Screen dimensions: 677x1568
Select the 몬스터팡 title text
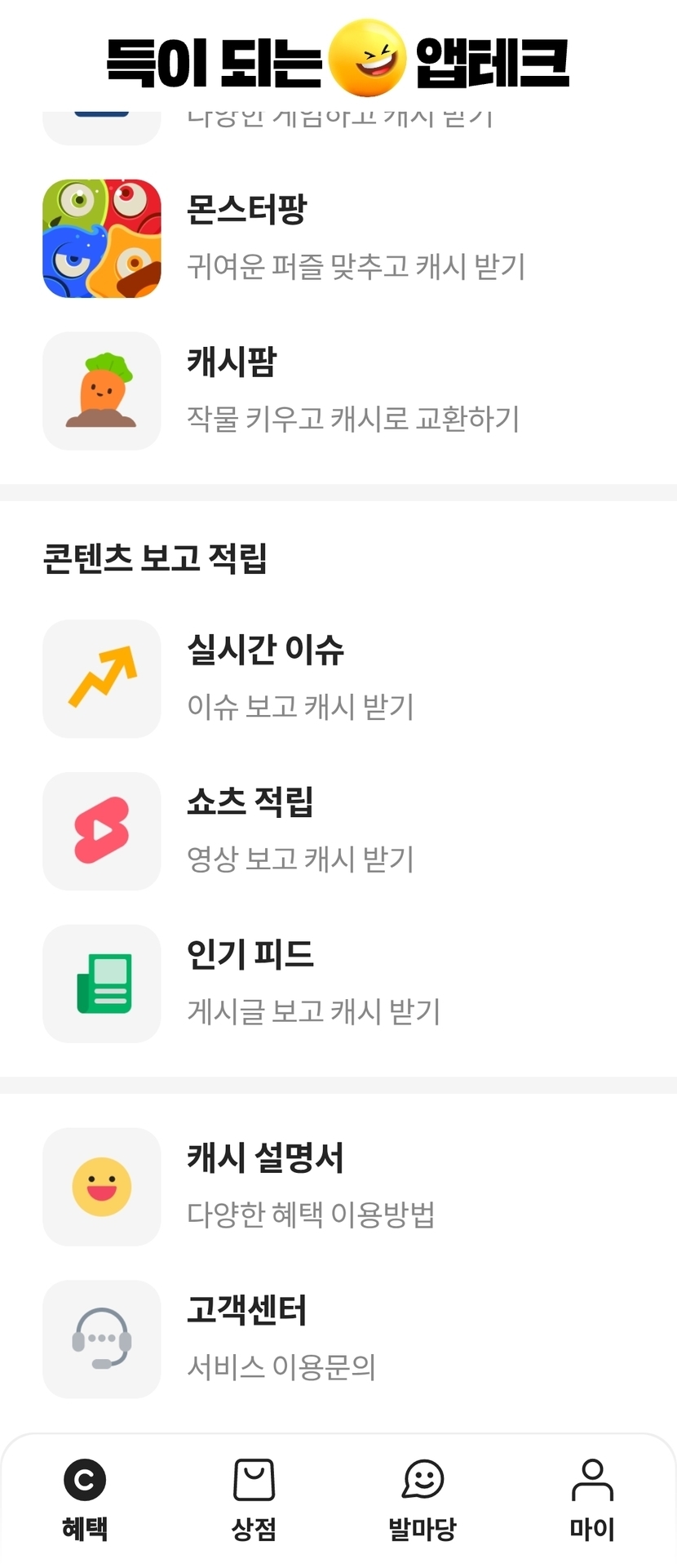click(246, 210)
